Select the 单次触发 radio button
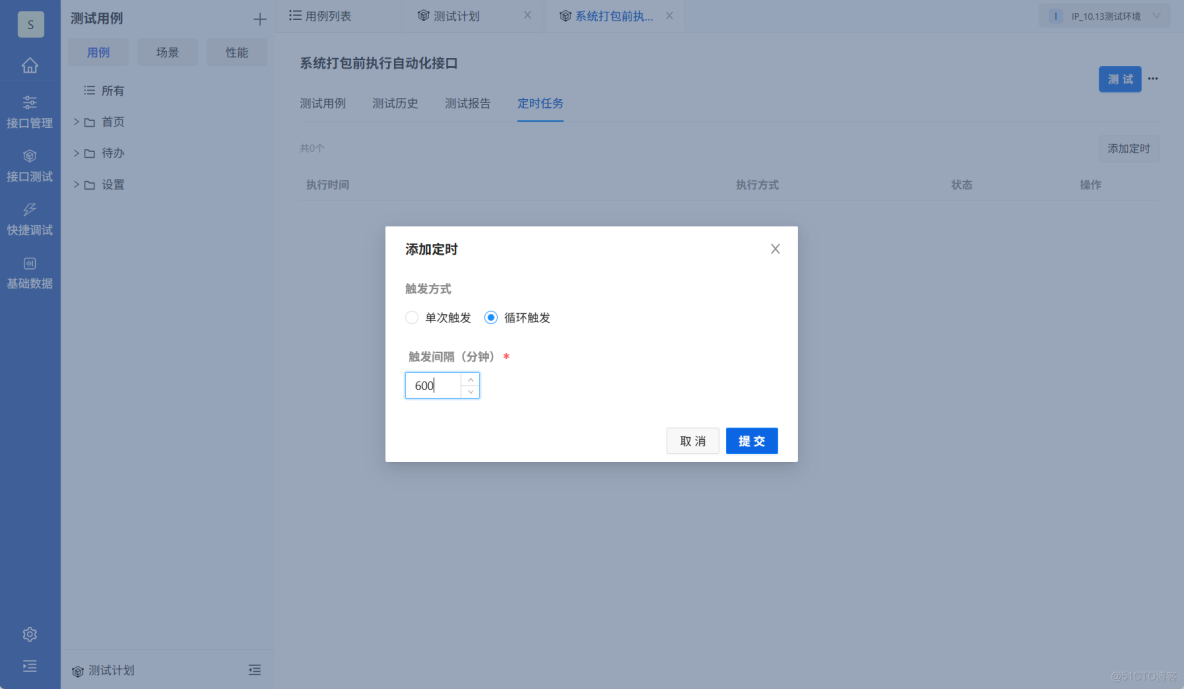Viewport: 1184px width, 689px height. (x=412, y=317)
